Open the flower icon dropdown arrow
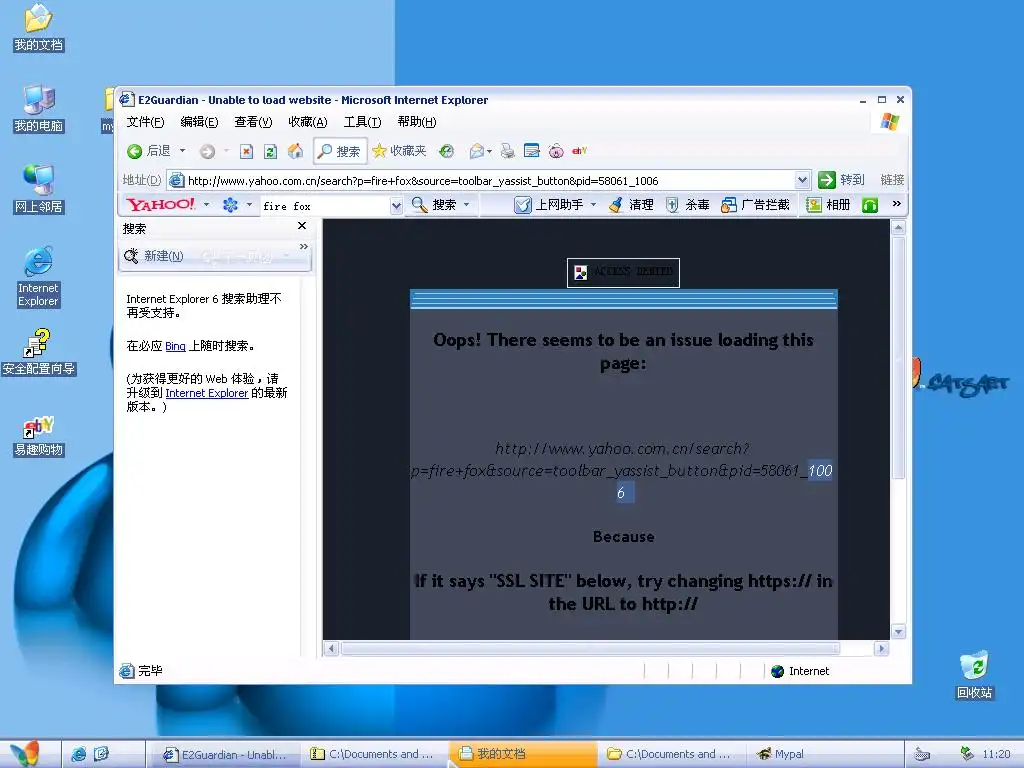This screenshot has width=1024, height=768. [x=249, y=204]
